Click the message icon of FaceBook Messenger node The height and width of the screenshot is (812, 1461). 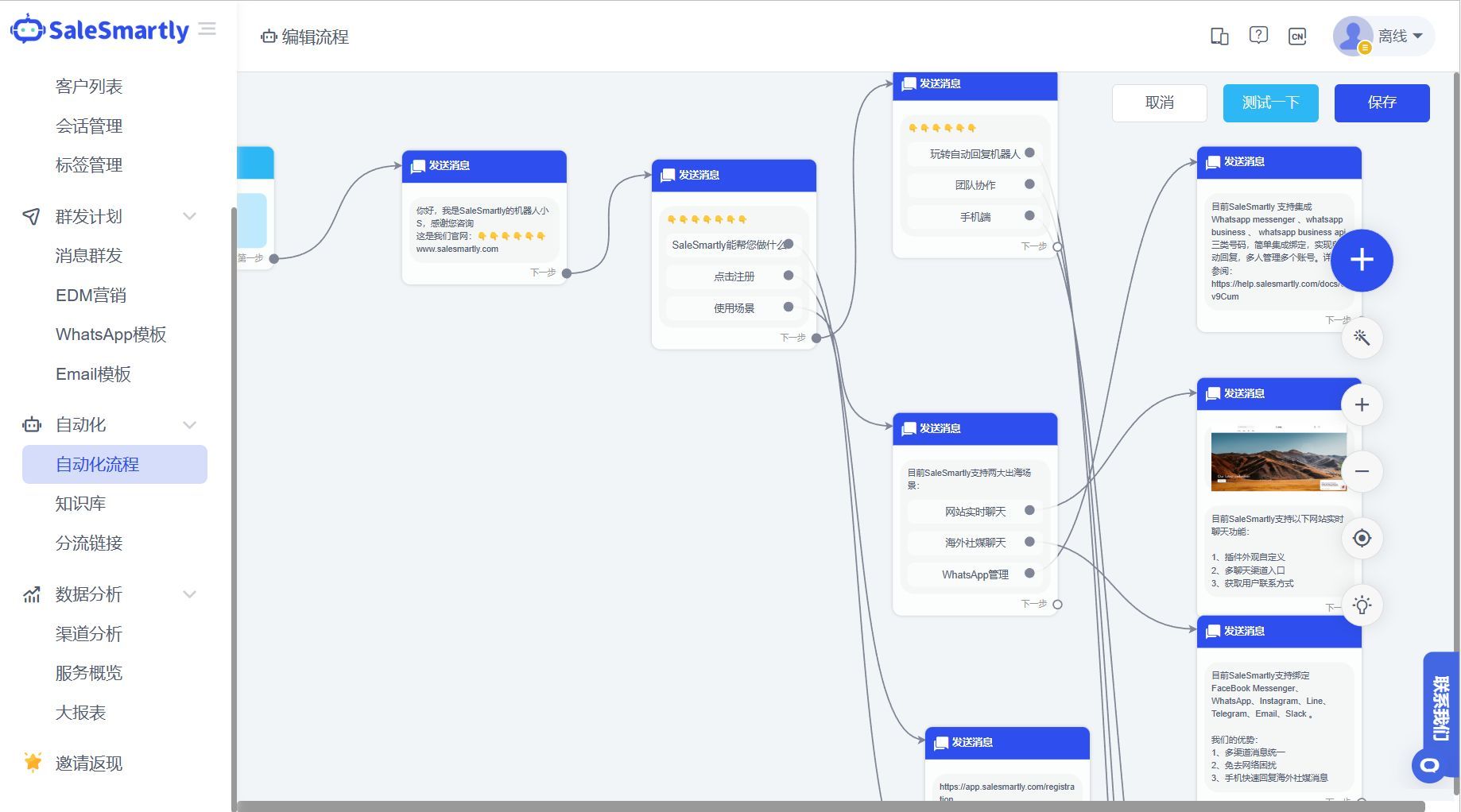1213,632
